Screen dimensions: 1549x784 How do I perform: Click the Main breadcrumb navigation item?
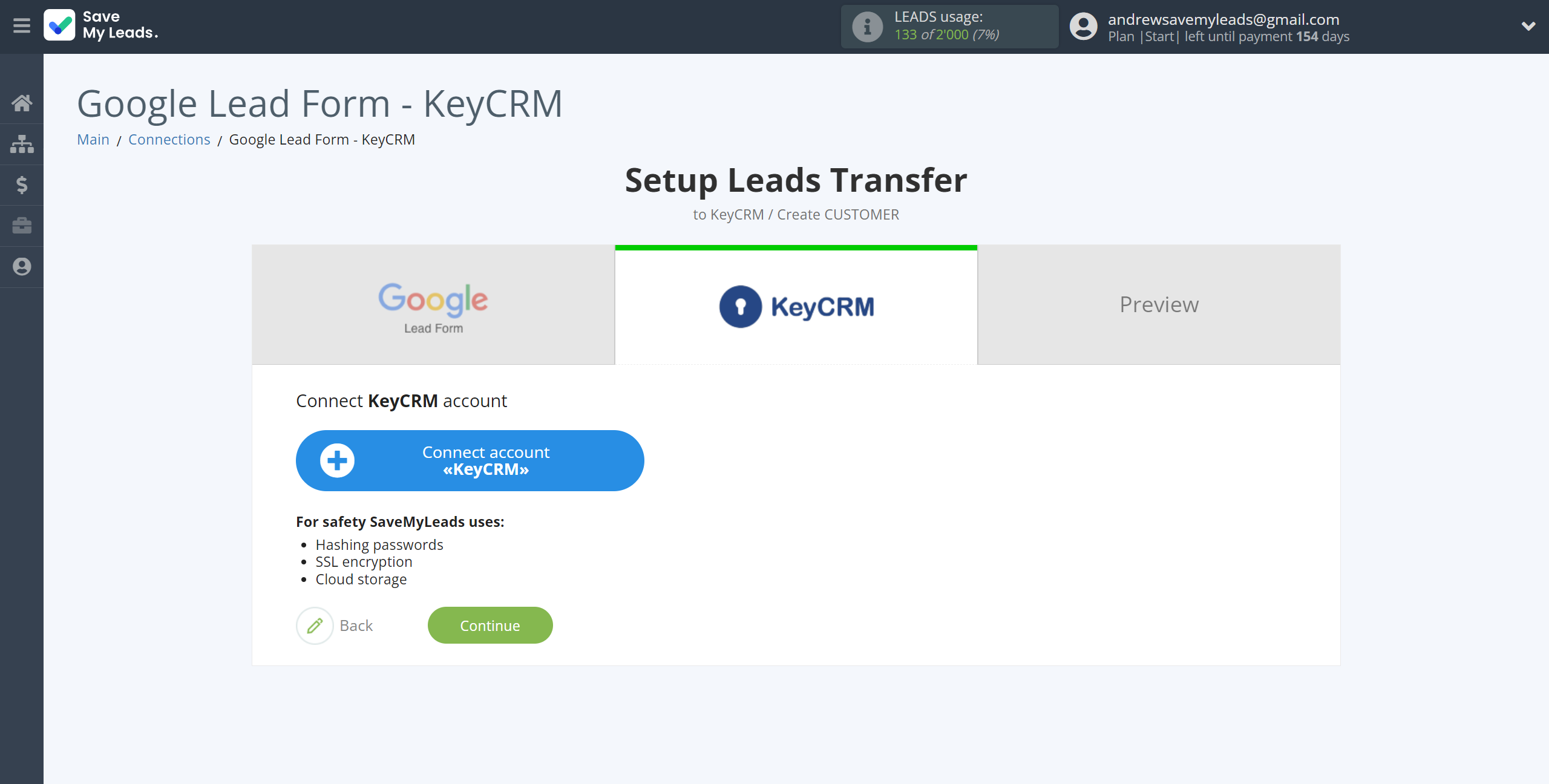94,139
